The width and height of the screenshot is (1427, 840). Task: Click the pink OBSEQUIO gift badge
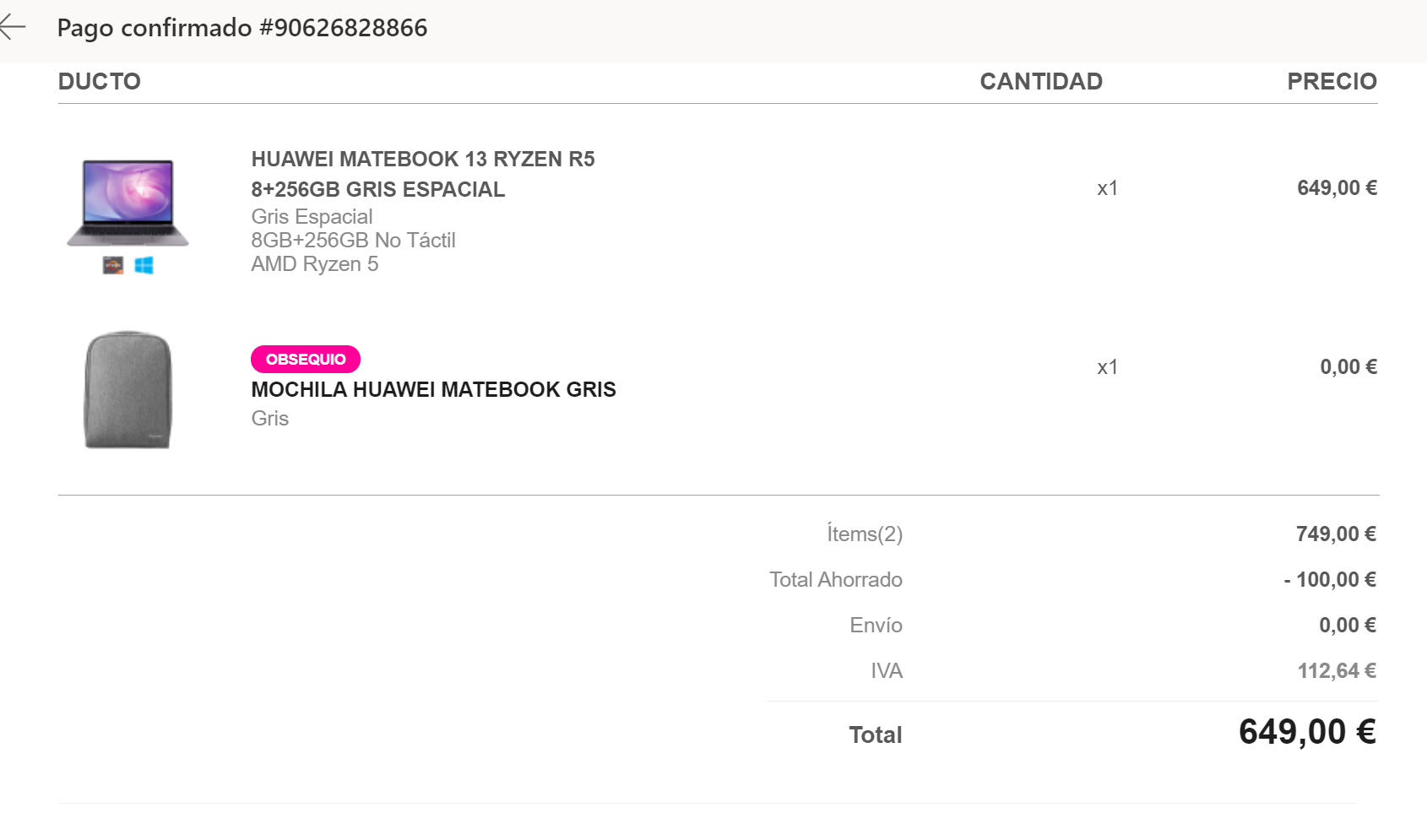(306, 359)
